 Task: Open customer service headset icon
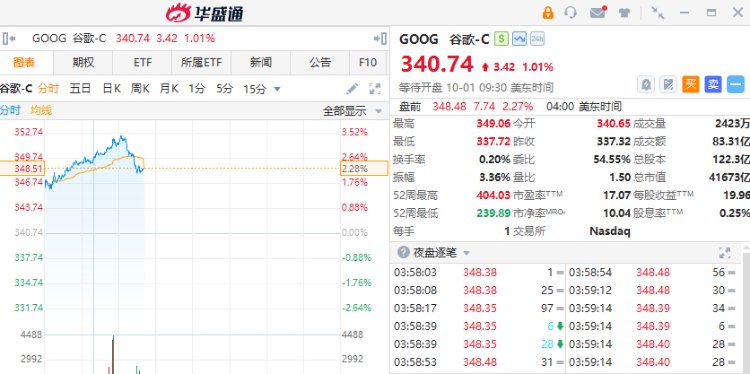coord(570,12)
